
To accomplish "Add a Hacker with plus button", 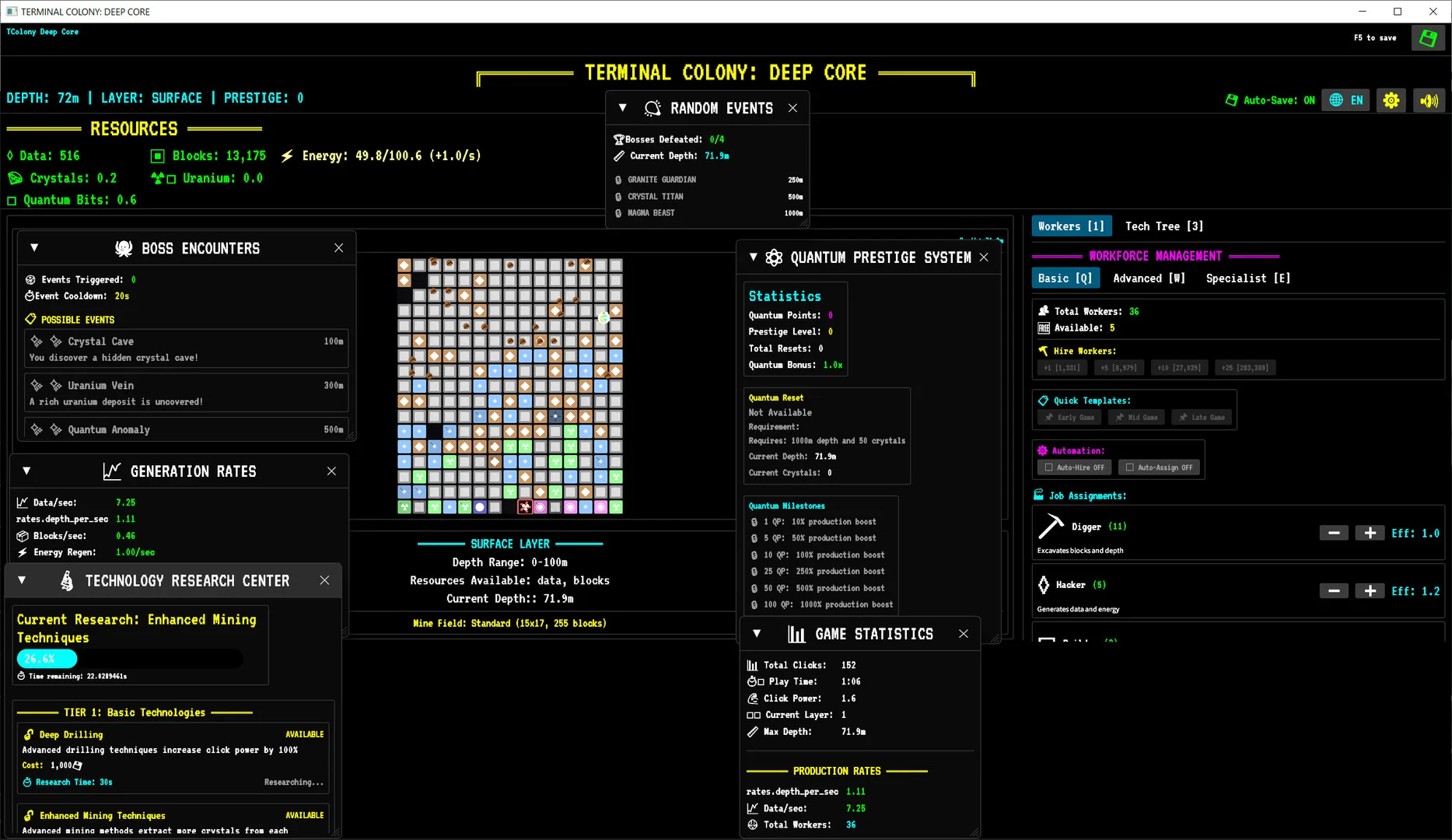I will [1370, 591].
